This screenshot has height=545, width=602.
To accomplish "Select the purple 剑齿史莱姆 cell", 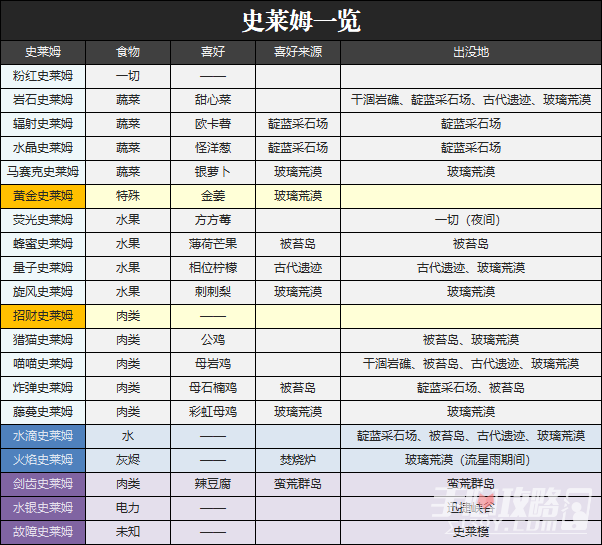I will coord(43,484).
